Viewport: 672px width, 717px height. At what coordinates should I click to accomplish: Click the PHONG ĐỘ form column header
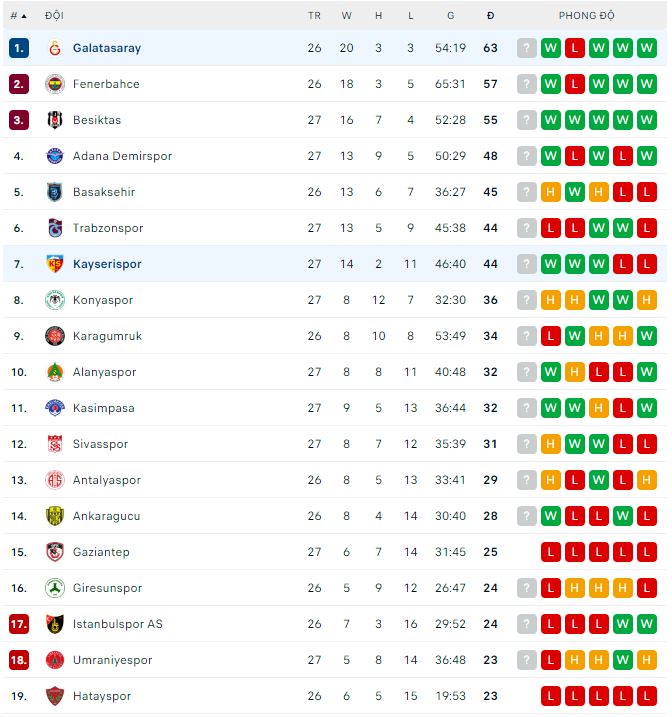tap(587, 16)
